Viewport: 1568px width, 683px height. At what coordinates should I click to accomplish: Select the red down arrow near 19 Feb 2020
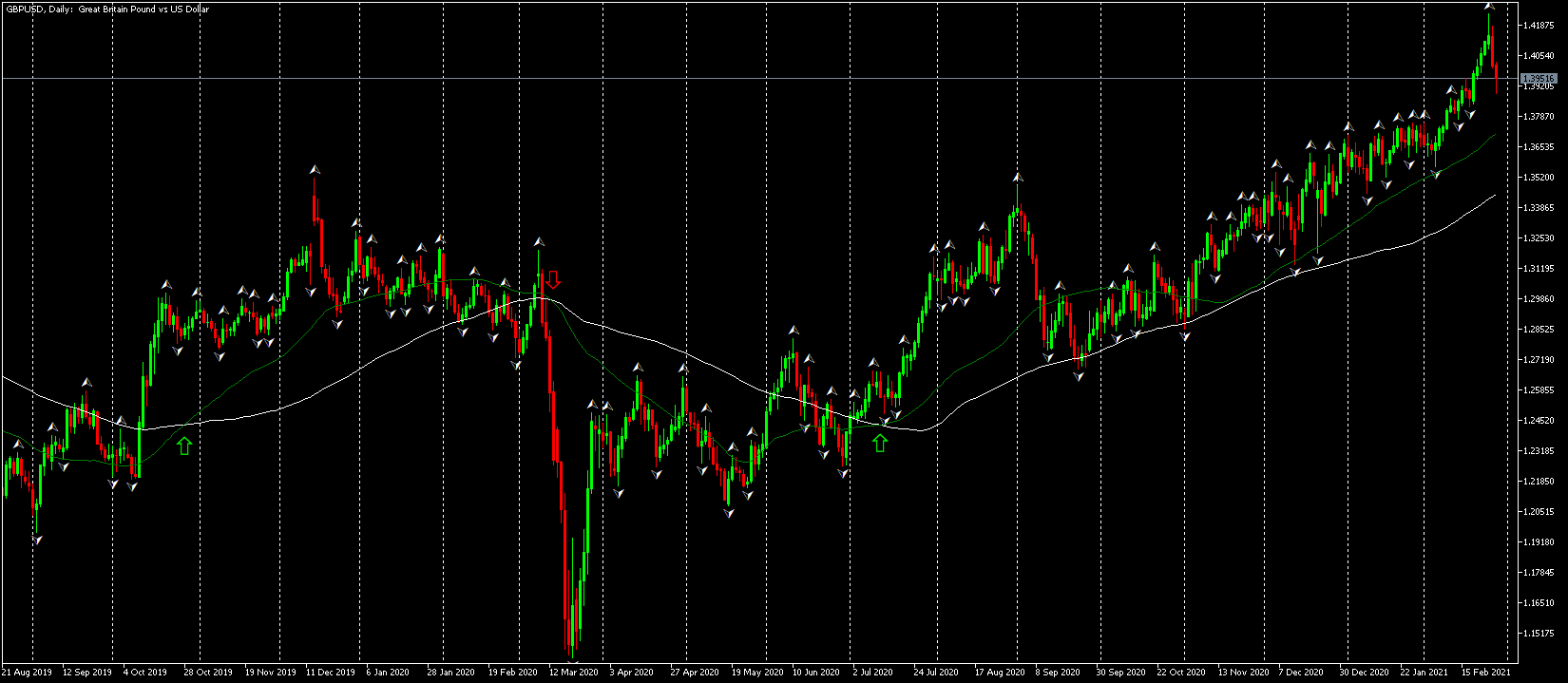(x=553, y=279)
